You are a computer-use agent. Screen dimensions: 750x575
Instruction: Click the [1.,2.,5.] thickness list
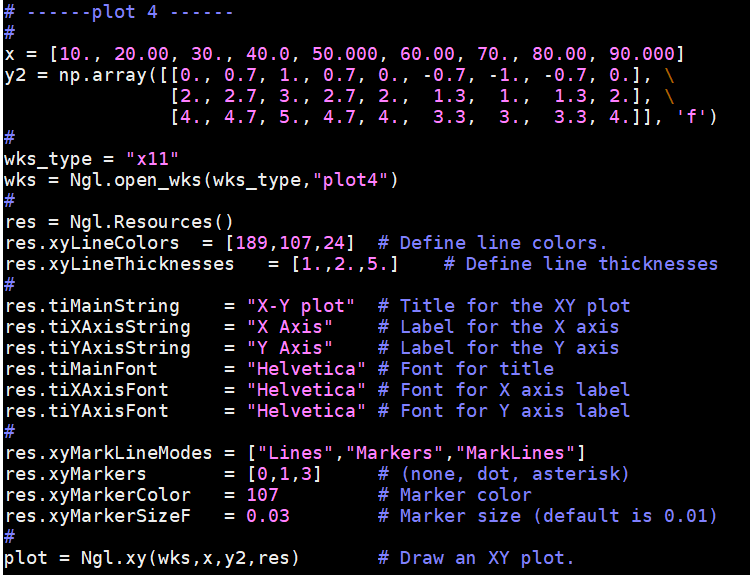[x=344, y=264]
